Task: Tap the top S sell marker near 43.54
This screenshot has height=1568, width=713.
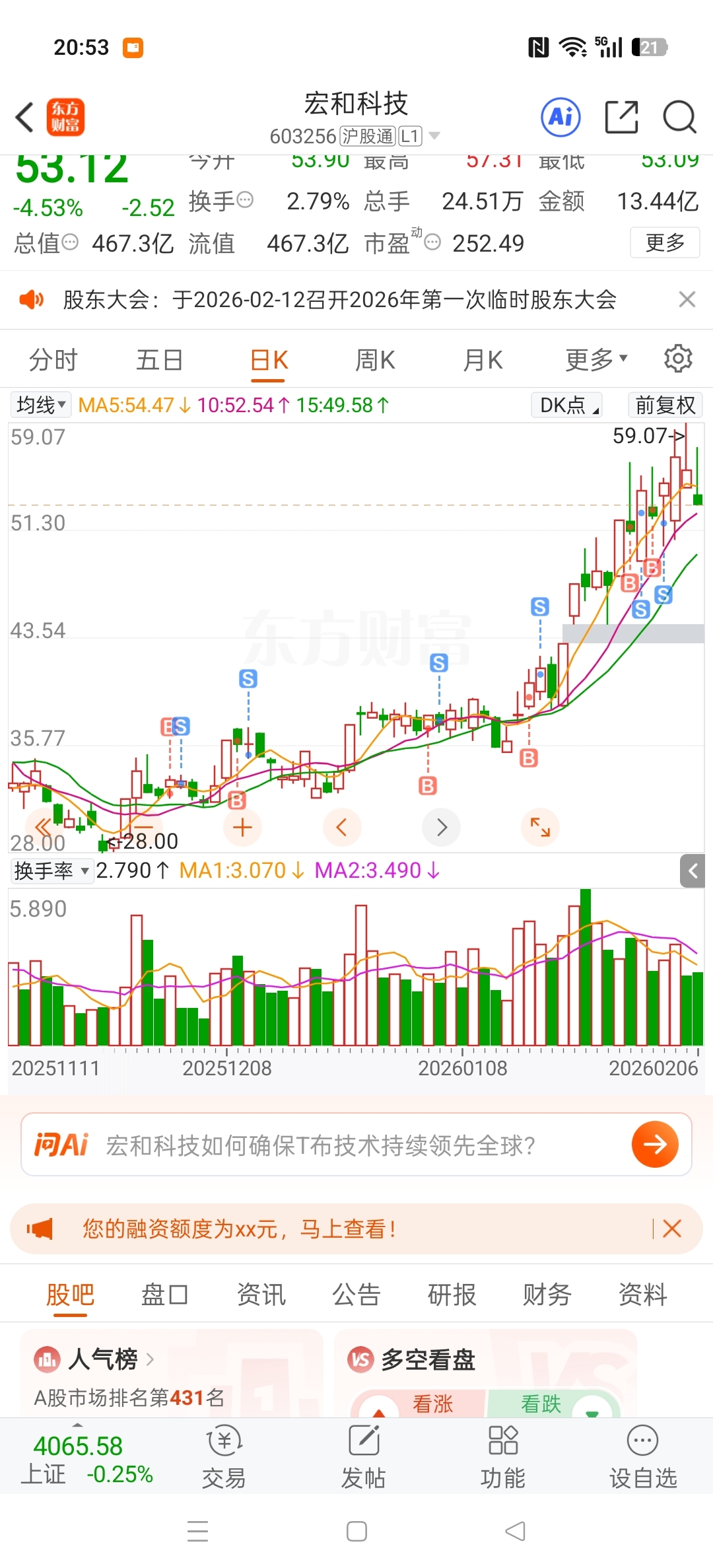Action: [540, 606]
